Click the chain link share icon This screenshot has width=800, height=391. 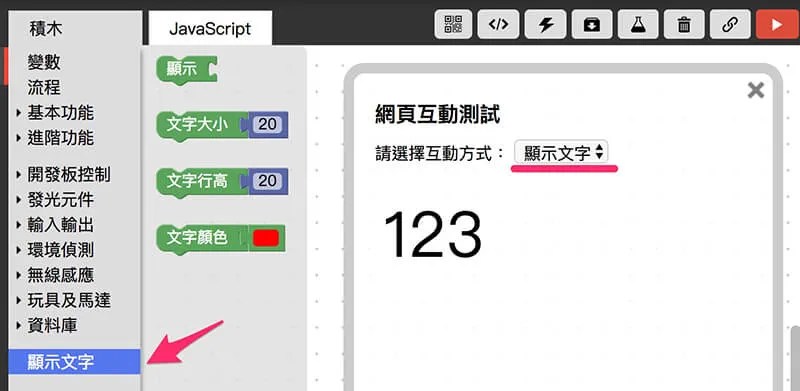pos(731,24)
